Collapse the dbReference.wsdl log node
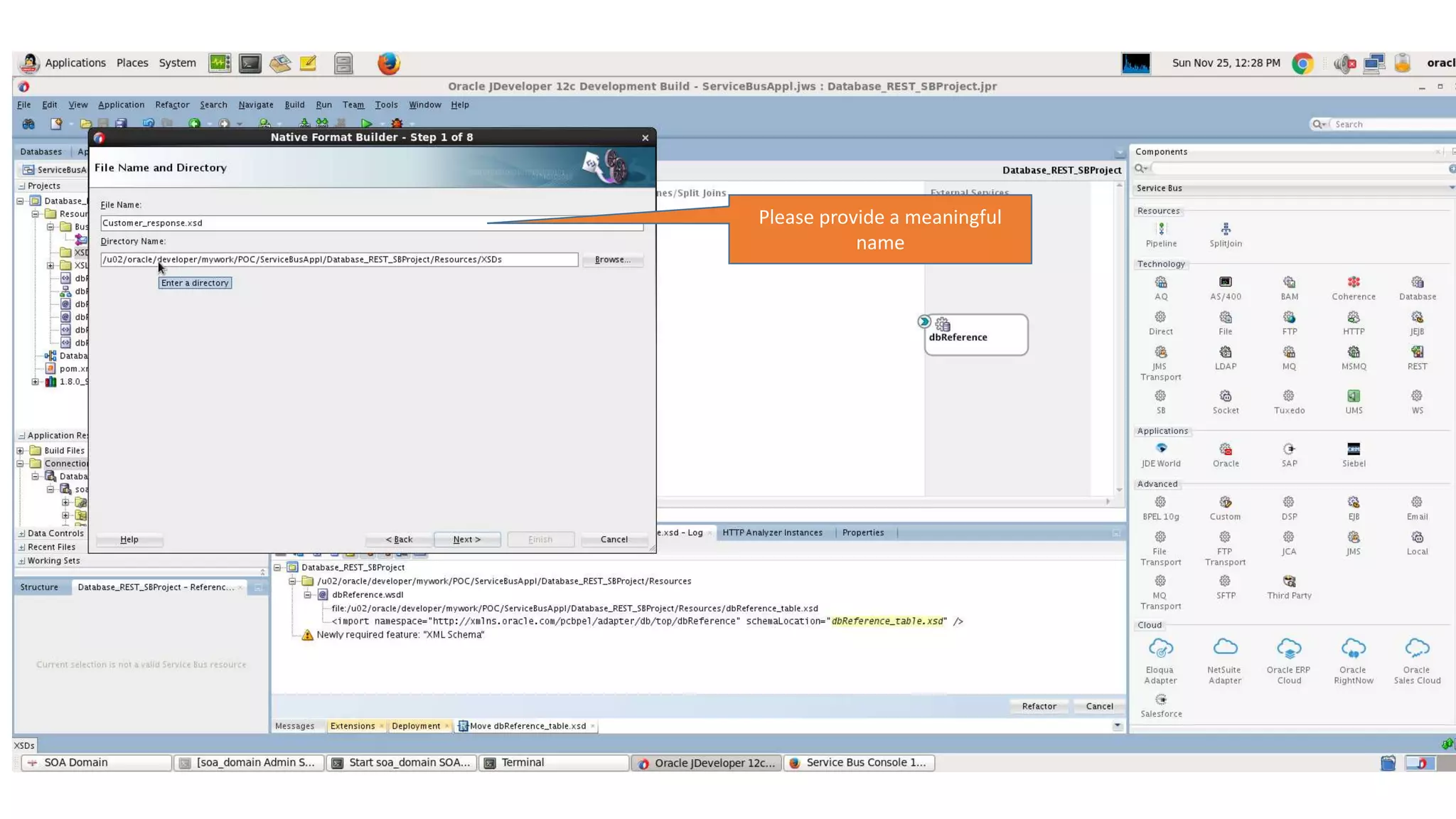The width and height of the screenshot is (1456, 819). (x=307, y=595)
